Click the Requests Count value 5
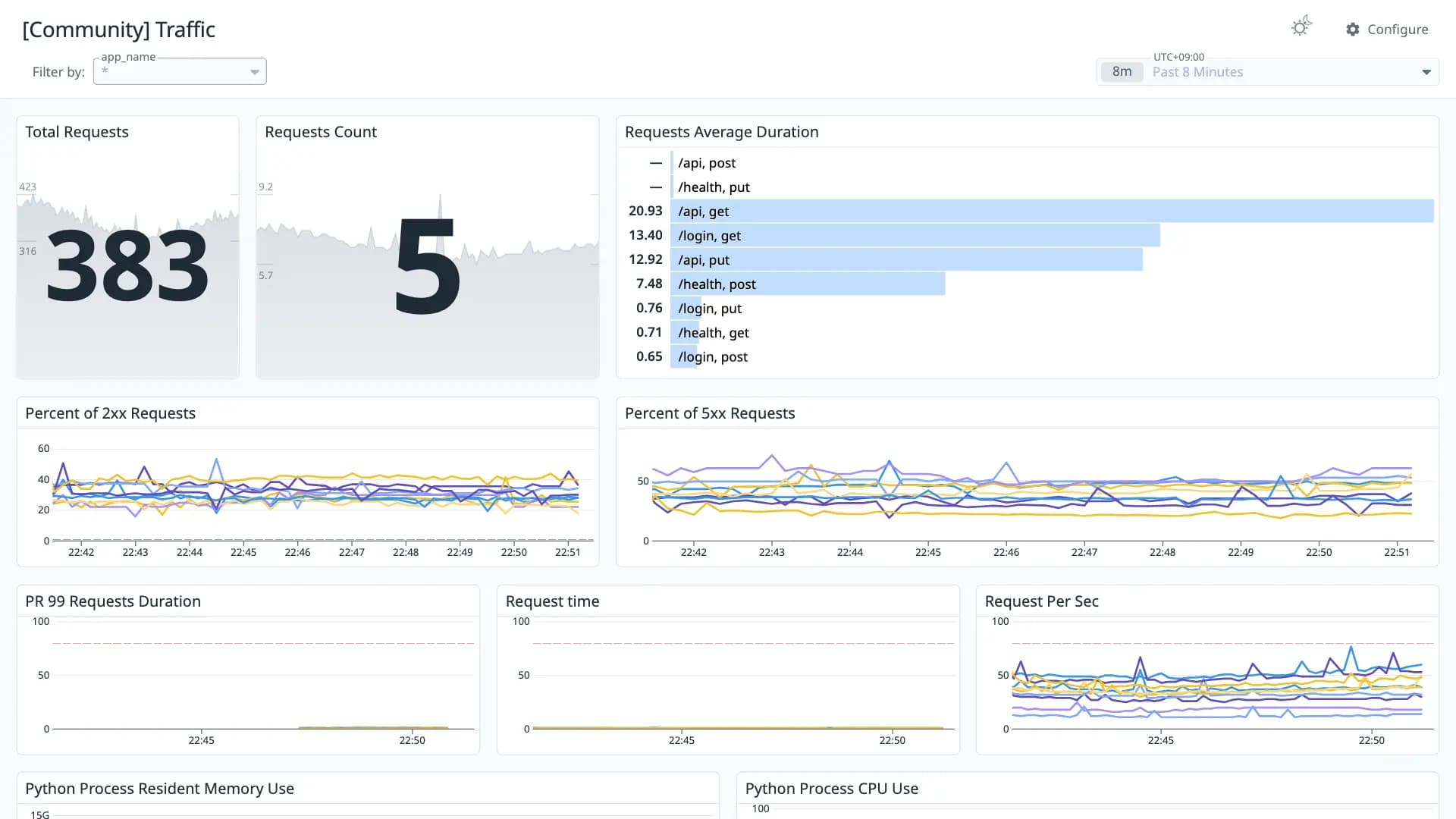Screen dimensions: 1456x819 427,267
